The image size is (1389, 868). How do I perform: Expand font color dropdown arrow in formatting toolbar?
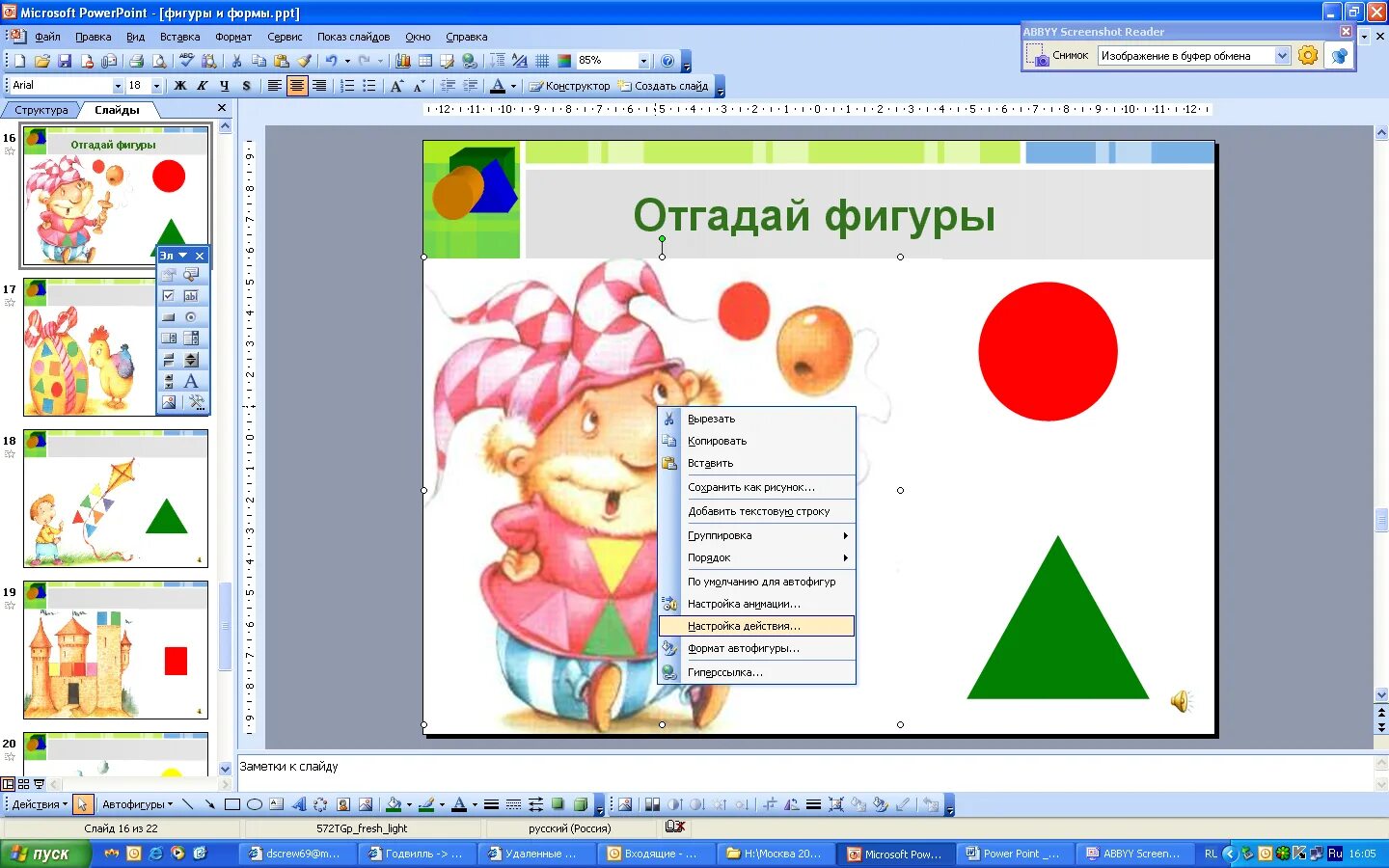tap(513, 86)
